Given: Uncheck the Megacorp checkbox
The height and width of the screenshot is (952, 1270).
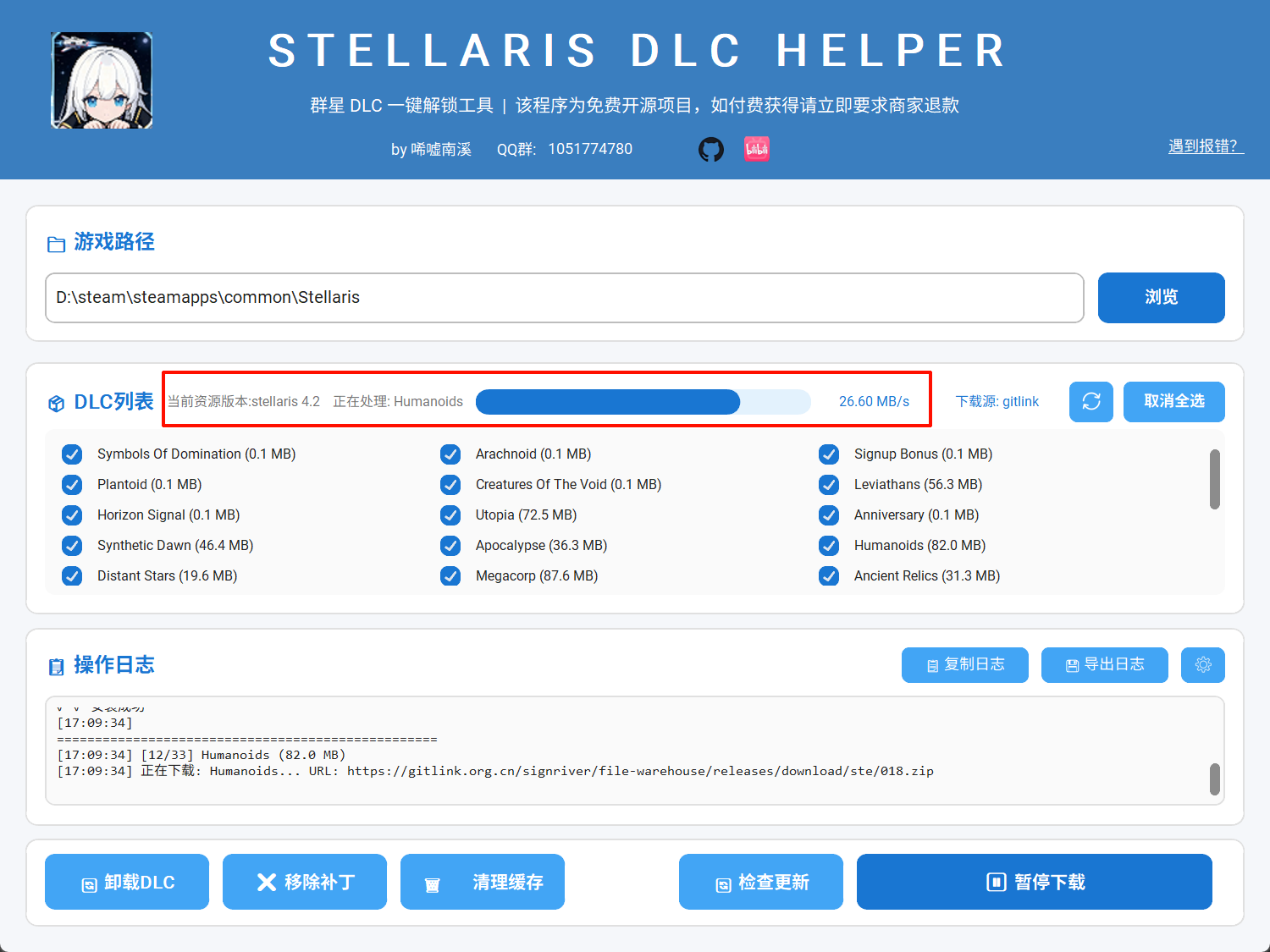Looking at the screenshot, I should [x=450, y=576].
